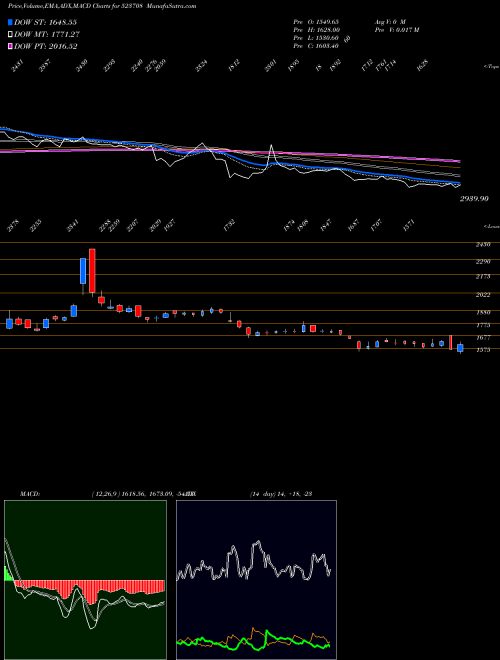Click the 'Pre H: 1628.00' high value
500x660 pixels.
pyautogui.click(x=317, y=30)
